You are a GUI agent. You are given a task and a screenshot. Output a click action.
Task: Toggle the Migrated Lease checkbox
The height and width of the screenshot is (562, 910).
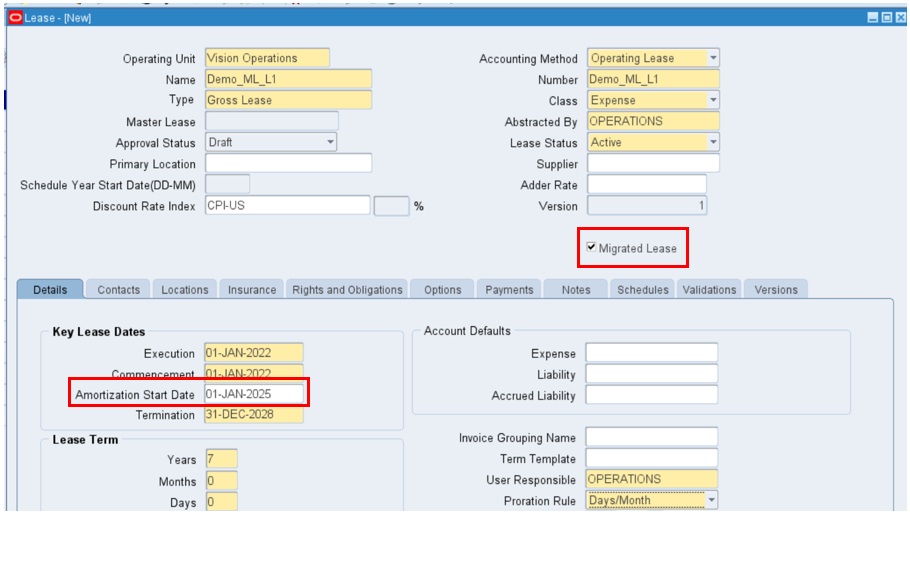click(591, 247)
